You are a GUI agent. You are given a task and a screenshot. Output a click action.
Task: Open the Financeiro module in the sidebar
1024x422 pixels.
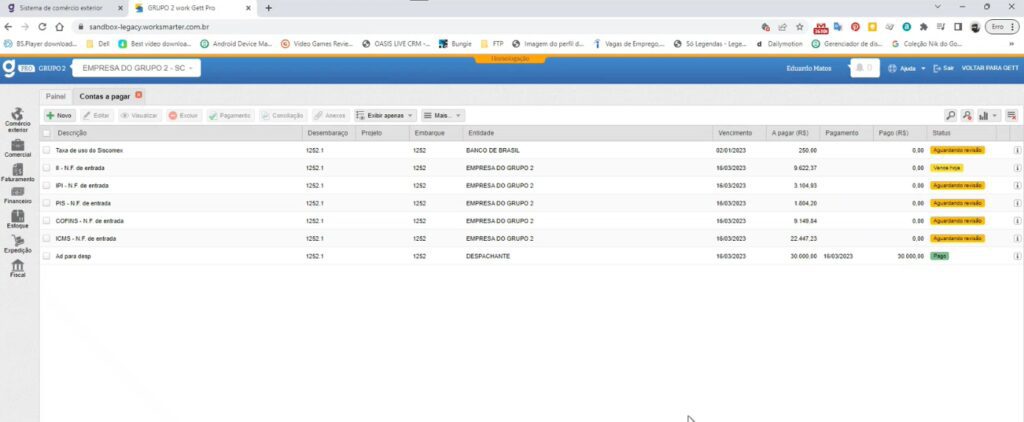click(17, 195)
